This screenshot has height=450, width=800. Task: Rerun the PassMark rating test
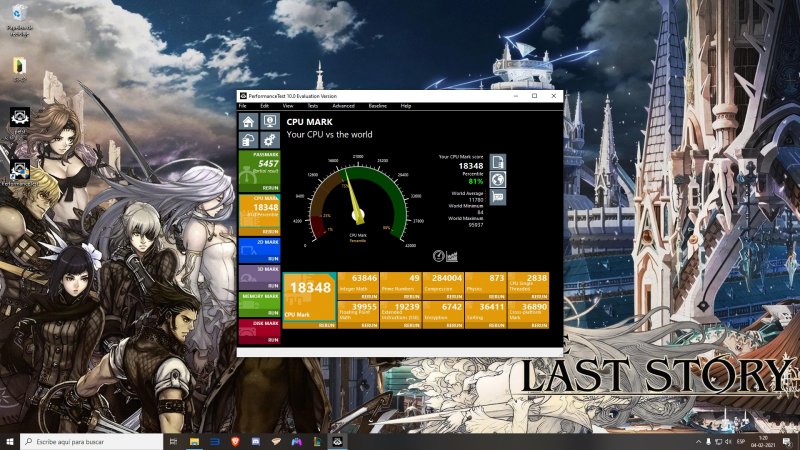coord(270,188)
